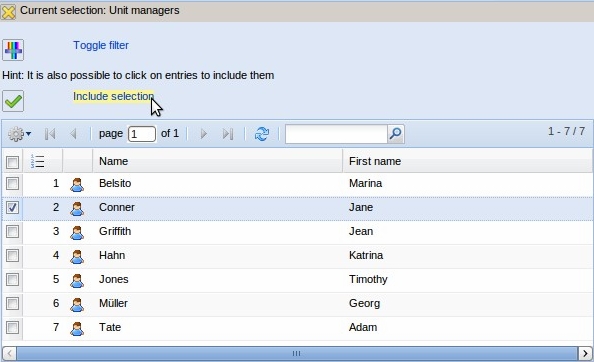Check the box for Belsito
Screen dimensions: 594x362
12,184
